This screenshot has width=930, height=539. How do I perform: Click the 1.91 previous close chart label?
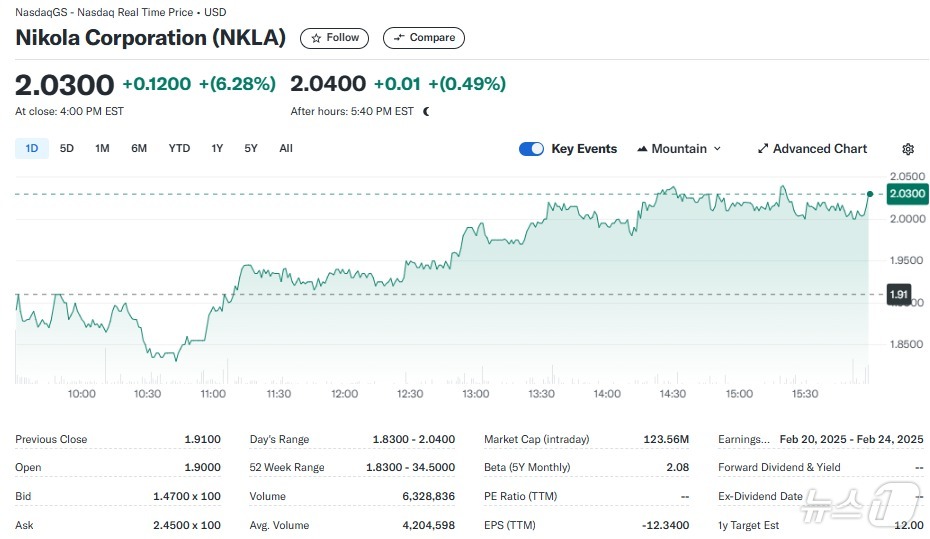898,295
